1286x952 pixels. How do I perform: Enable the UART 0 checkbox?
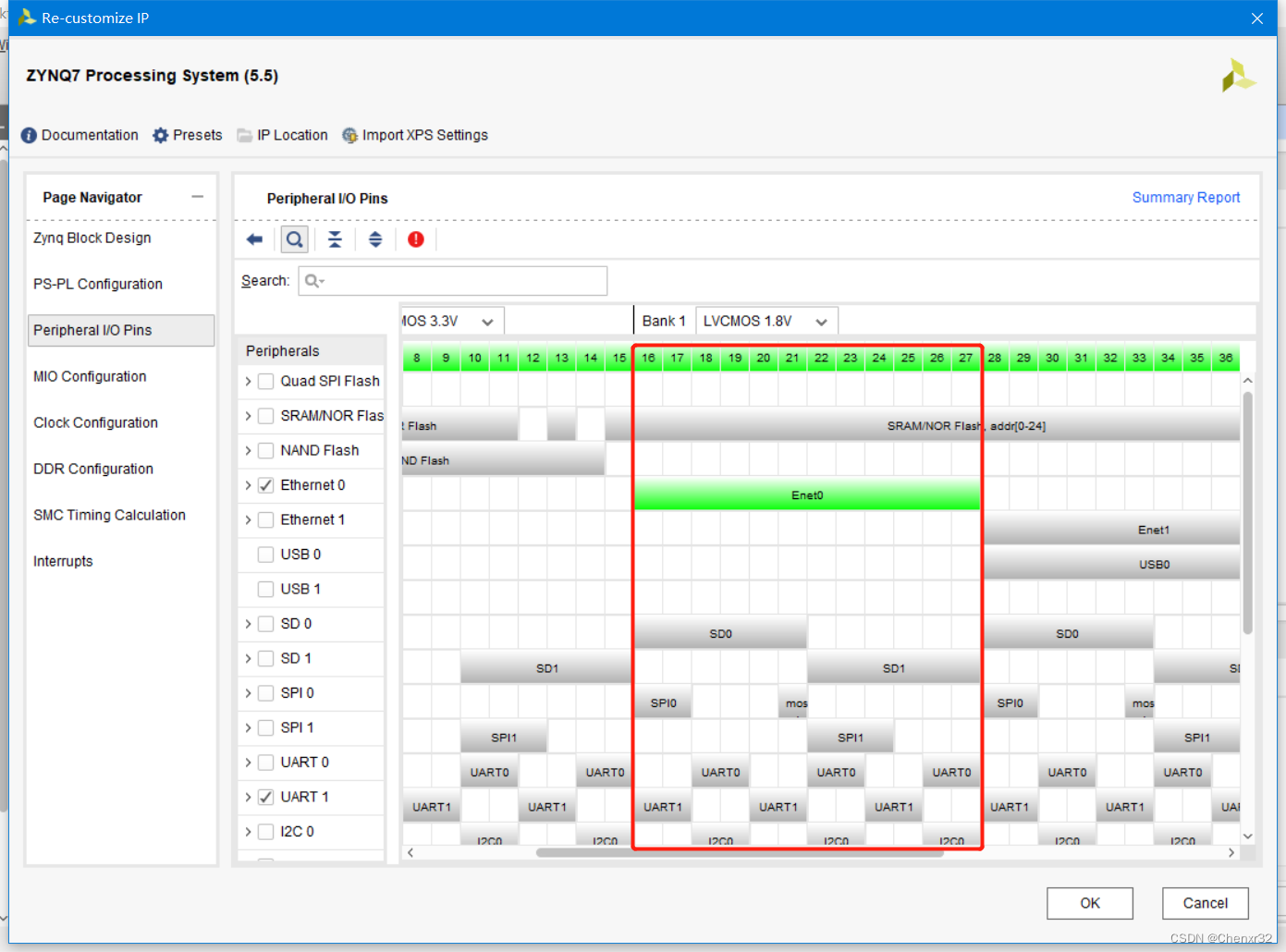(x=265, y=763)
